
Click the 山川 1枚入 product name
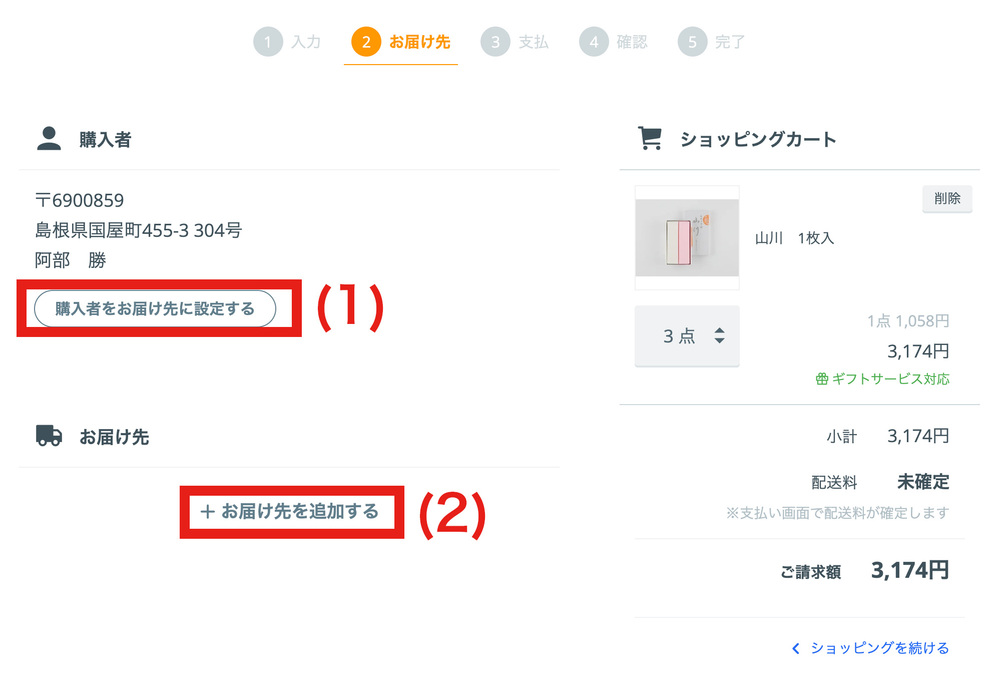tap(794, 238)
